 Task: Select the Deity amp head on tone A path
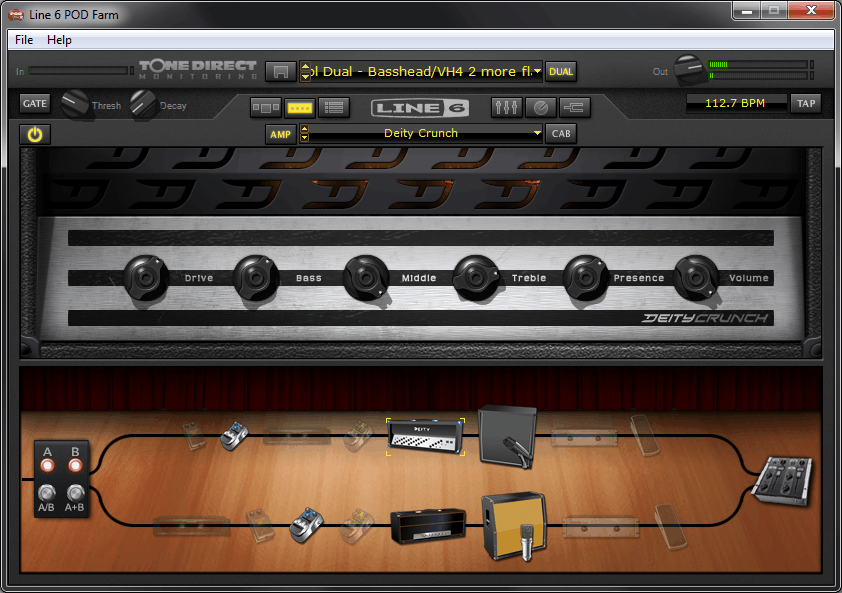(x=426, y=437)
